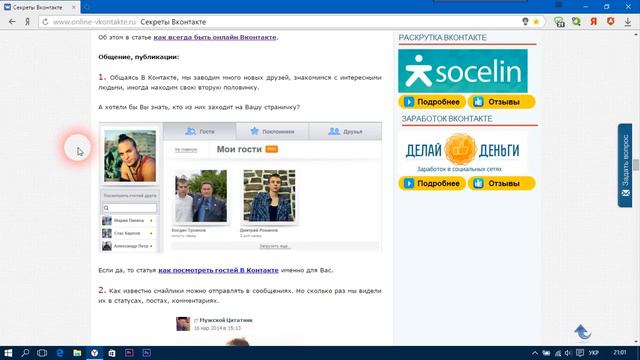The height and width of the screenshot is (360, 640).
Task: Open the Yandex home button
Action: click(x=27, y=22)
